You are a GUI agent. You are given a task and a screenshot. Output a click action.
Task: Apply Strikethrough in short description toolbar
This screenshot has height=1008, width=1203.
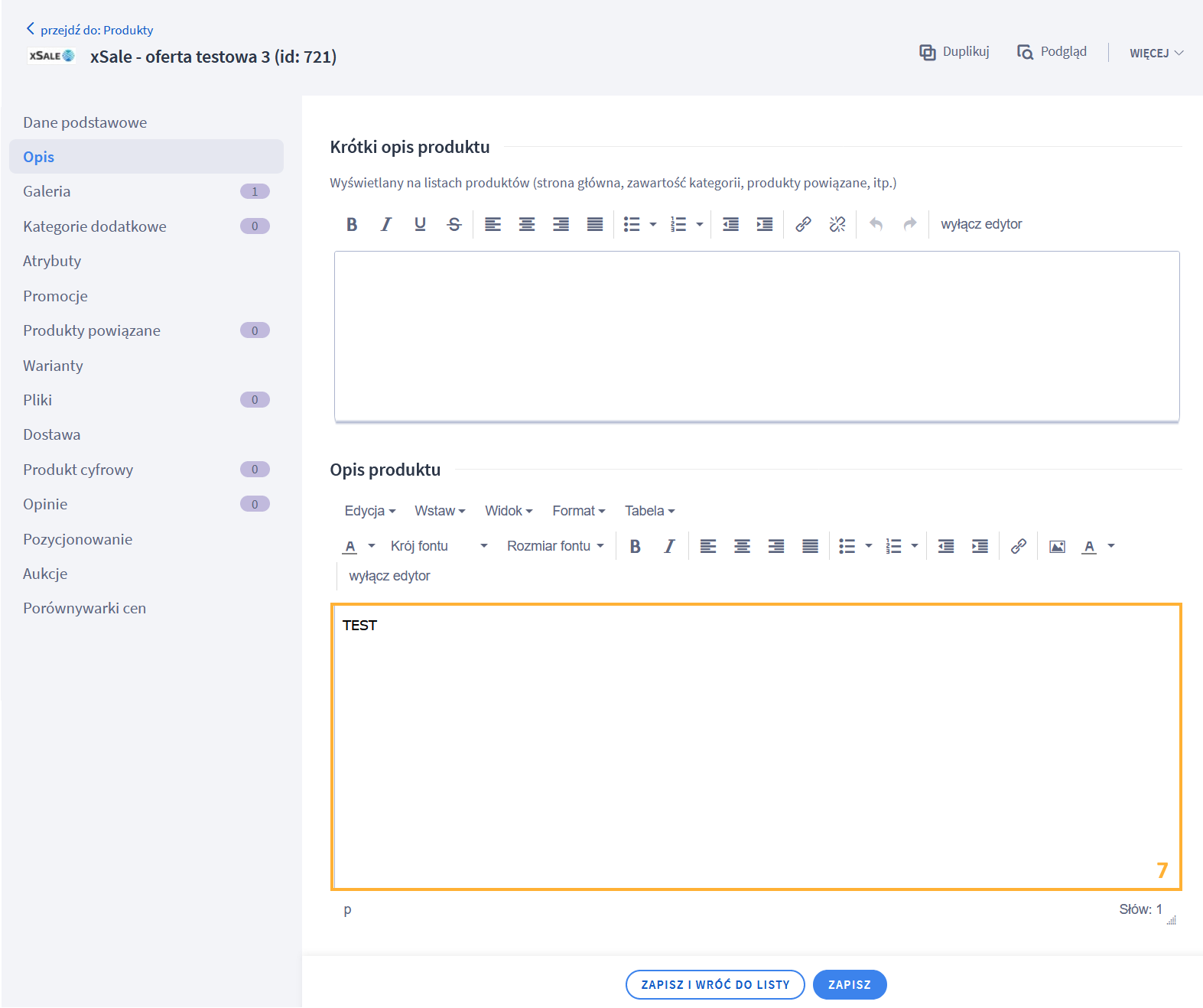point(454,224)
